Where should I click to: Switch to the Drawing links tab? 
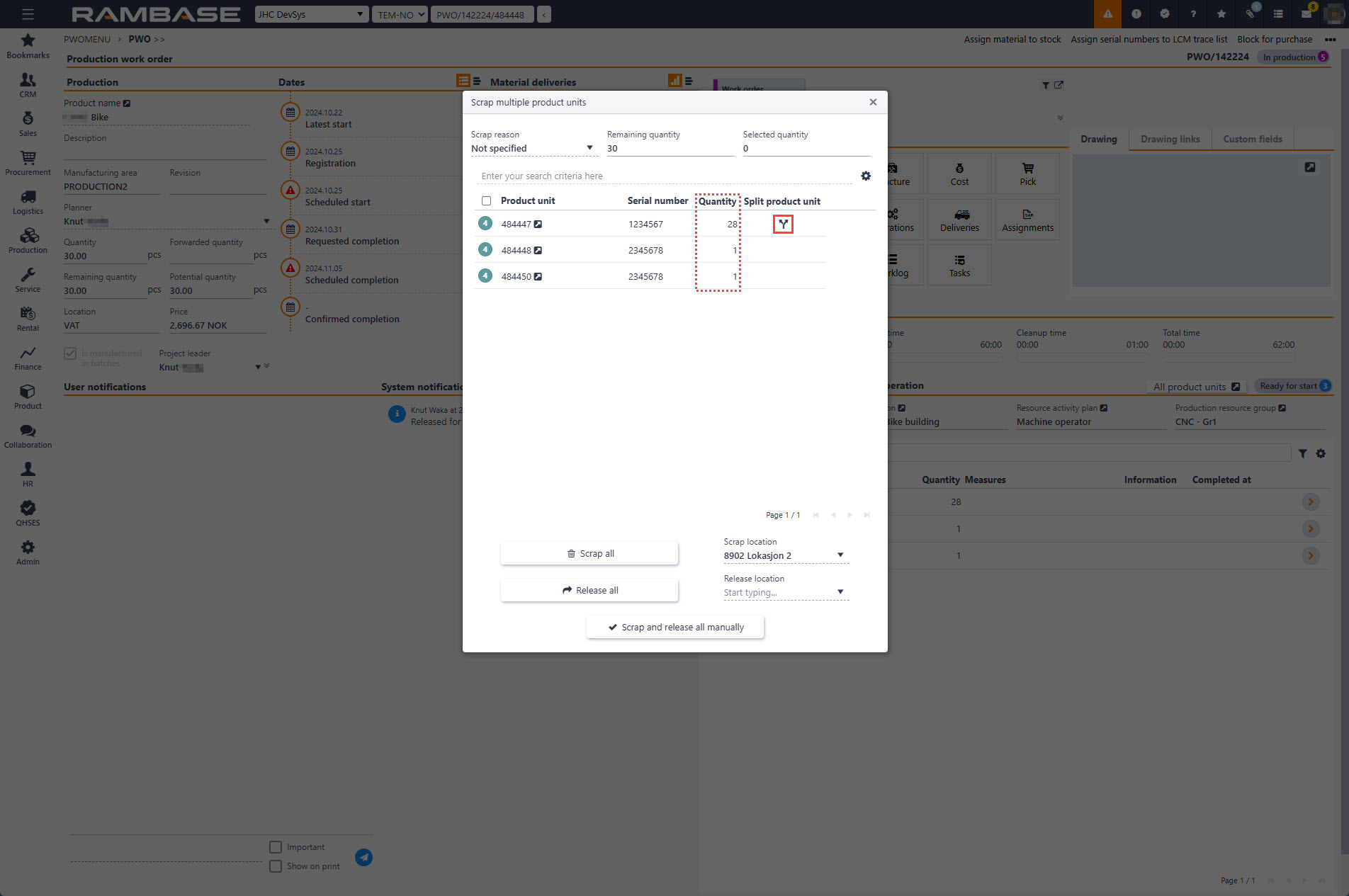click(x=1170, y=139)
